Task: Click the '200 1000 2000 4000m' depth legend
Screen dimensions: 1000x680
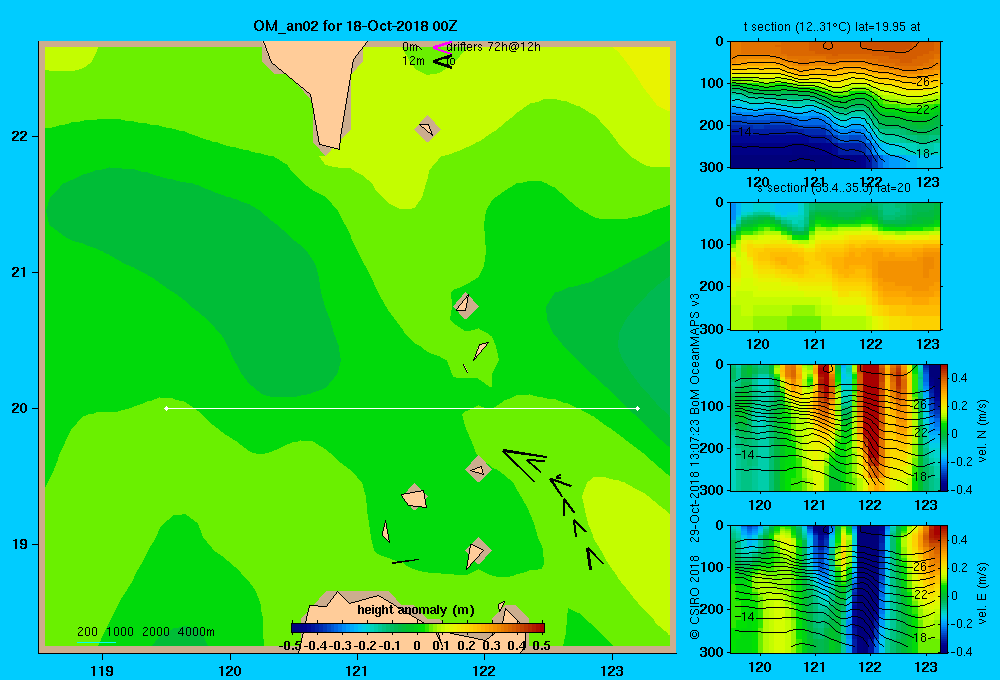Action: [145, 632]
